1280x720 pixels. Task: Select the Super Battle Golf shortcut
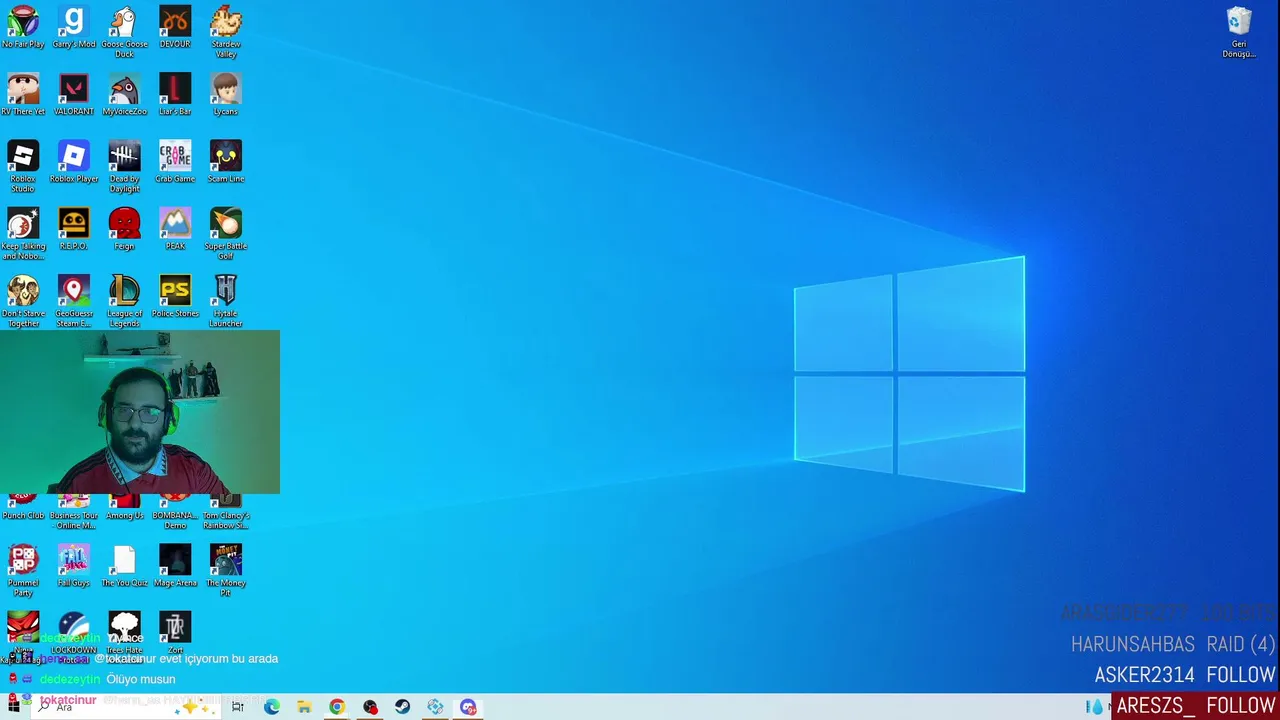pyautogui.click(x=226, y=234)
